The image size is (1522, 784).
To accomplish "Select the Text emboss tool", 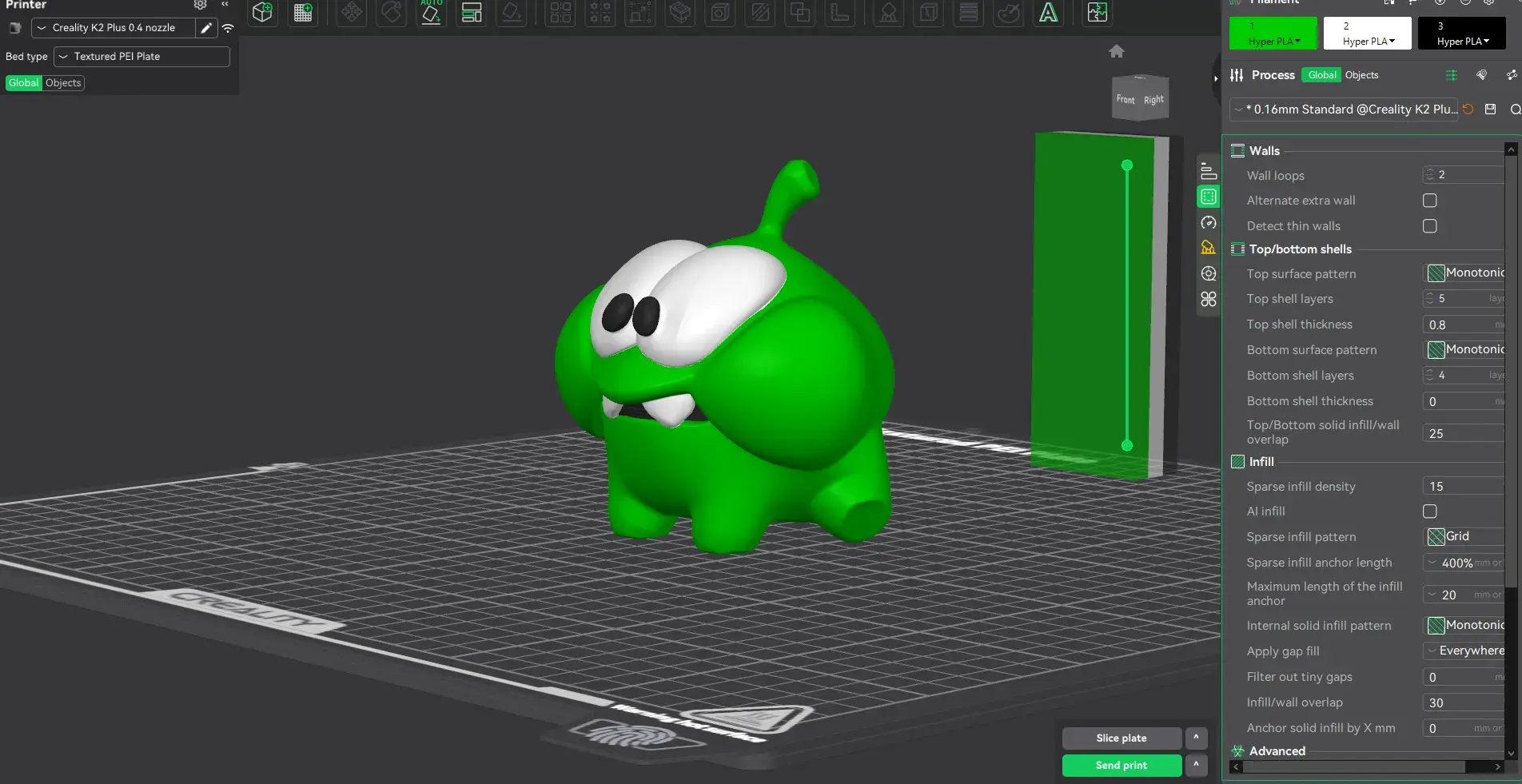I will point(1049,12).
